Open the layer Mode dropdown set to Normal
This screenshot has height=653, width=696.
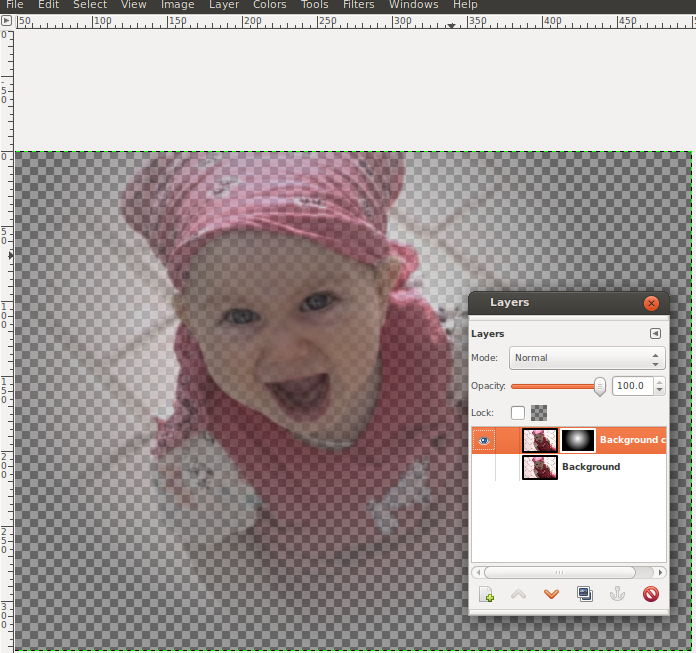pyautogui.click(x=587, y=358)
